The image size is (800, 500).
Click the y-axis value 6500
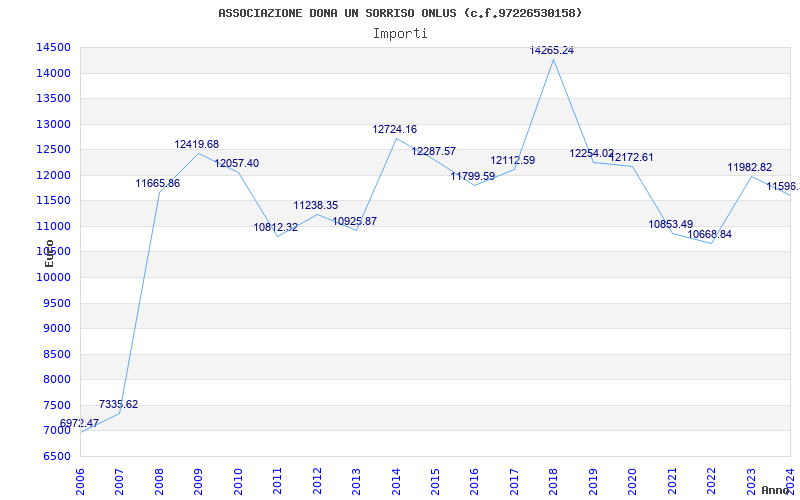coord(56,457)
